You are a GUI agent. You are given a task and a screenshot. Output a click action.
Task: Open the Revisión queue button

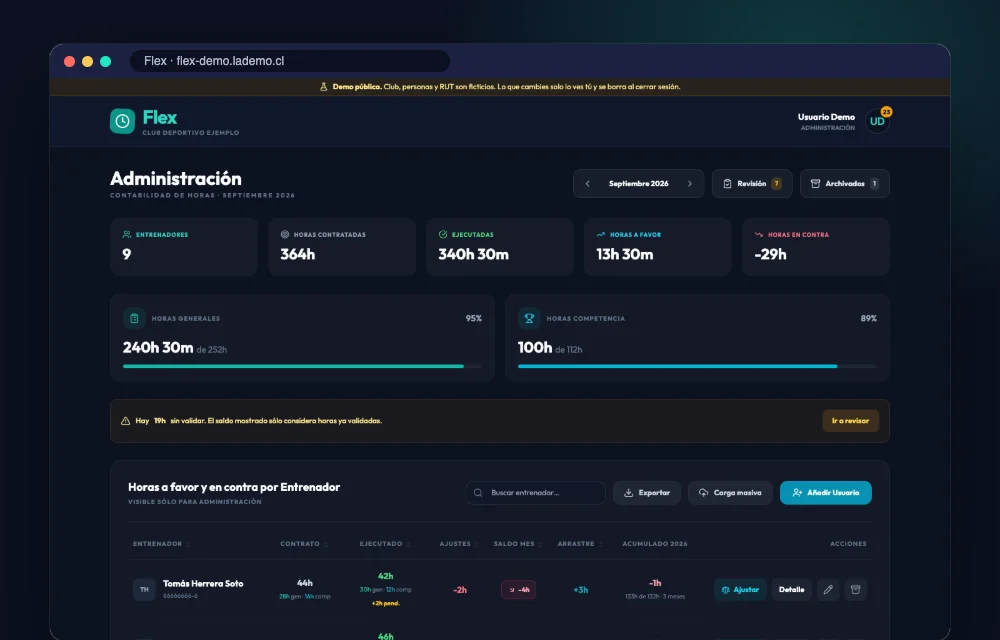(752, 184)
